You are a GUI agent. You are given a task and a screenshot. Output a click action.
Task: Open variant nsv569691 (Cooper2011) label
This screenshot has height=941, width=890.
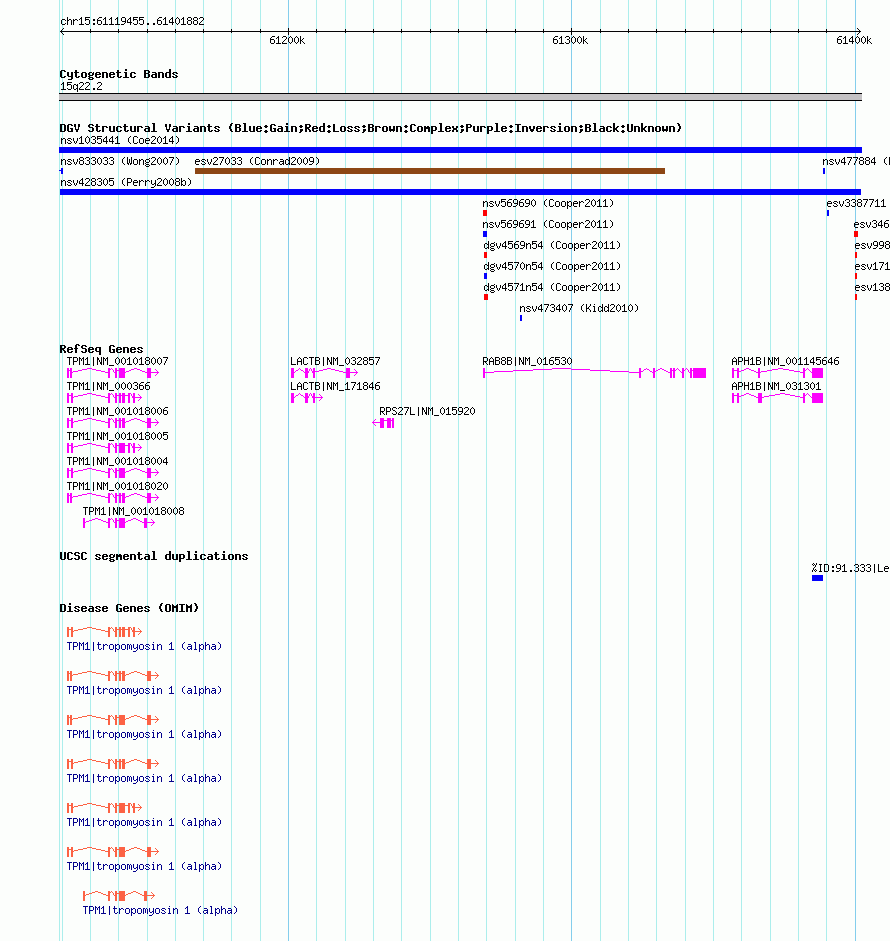point(548,224)
